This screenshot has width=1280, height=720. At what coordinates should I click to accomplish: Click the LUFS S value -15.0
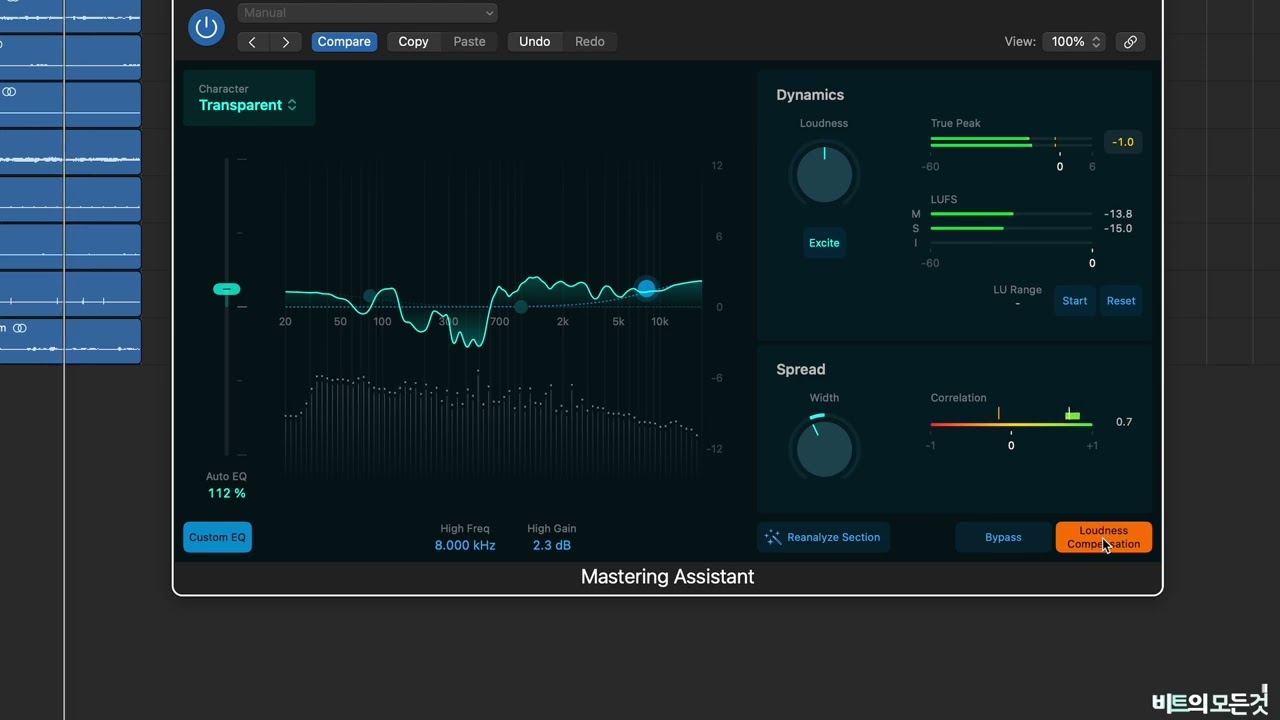(1118, 229)
